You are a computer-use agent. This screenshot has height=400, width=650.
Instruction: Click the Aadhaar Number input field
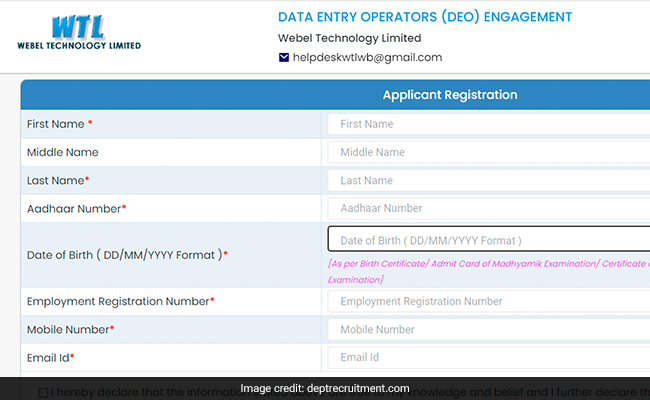coord(488,208)
